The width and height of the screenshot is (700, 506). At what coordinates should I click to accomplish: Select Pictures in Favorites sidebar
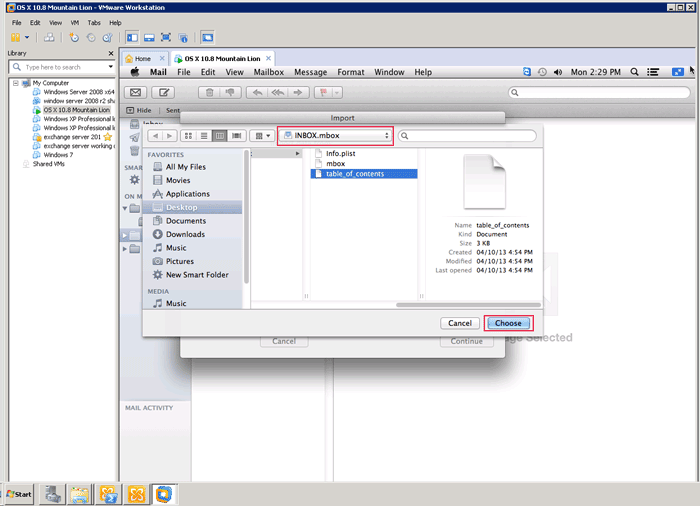click(179, 261)
